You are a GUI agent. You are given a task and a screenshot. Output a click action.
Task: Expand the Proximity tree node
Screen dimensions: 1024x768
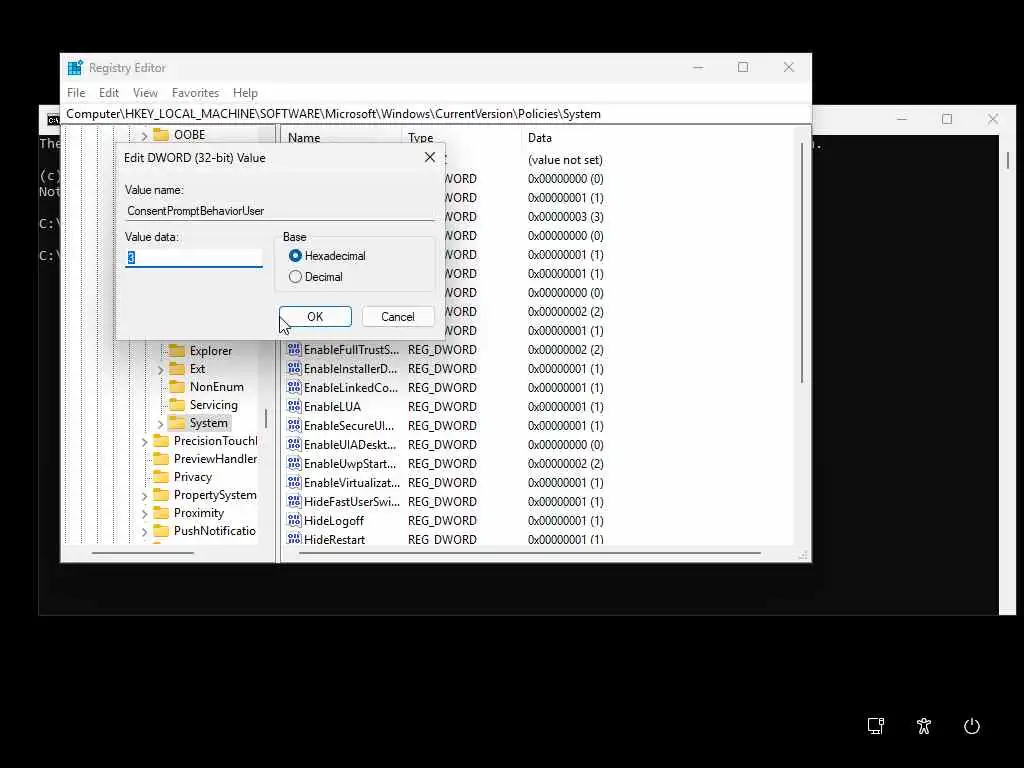click(x=144, y=514)
